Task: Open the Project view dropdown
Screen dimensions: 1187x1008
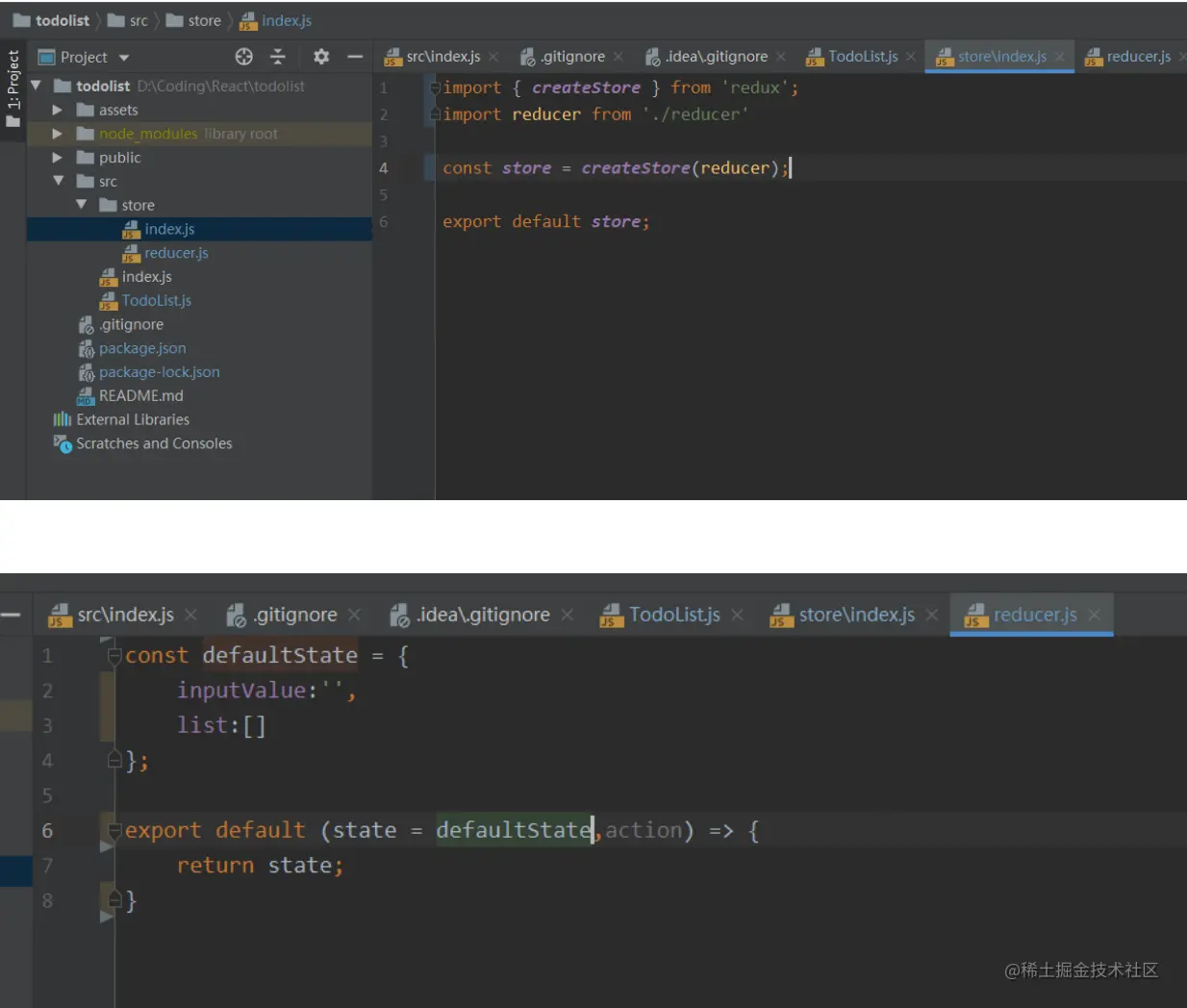Action: pos(124,58)
